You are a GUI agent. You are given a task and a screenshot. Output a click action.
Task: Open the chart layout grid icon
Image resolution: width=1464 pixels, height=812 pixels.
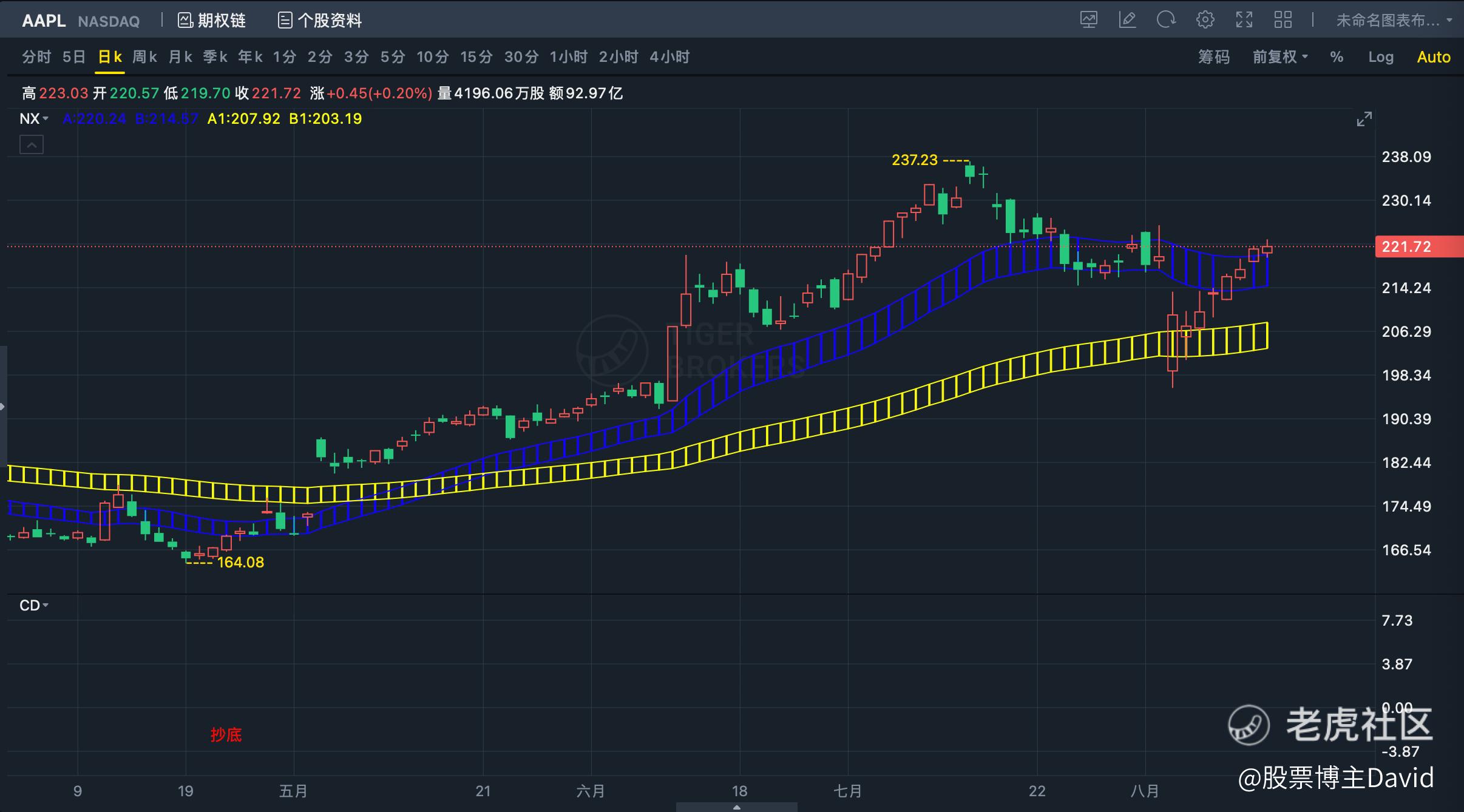[x=1283, y=20]
